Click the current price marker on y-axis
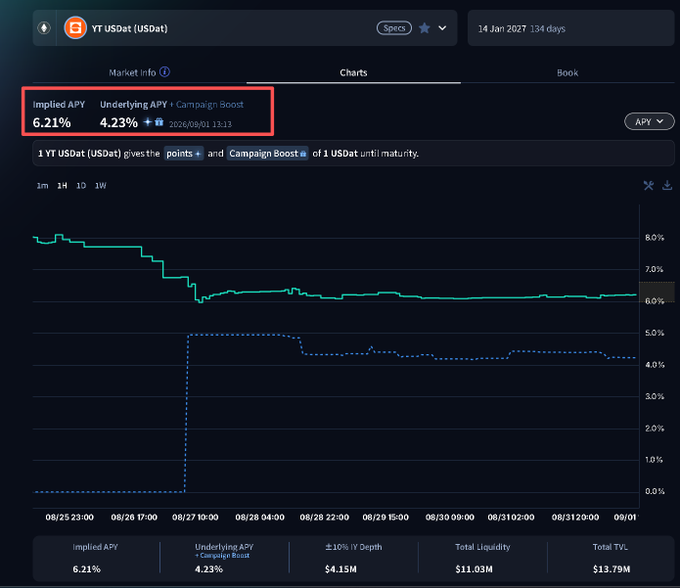The height and width of the screenshot is (588, 680). coord(657,292)
